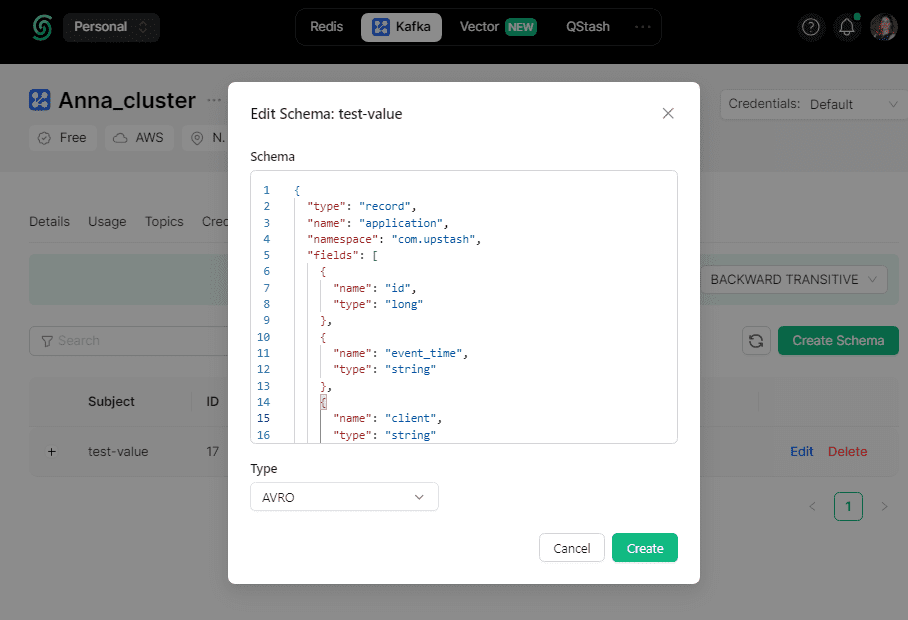Open the Personal team switcher

click(x=111, y=27)
